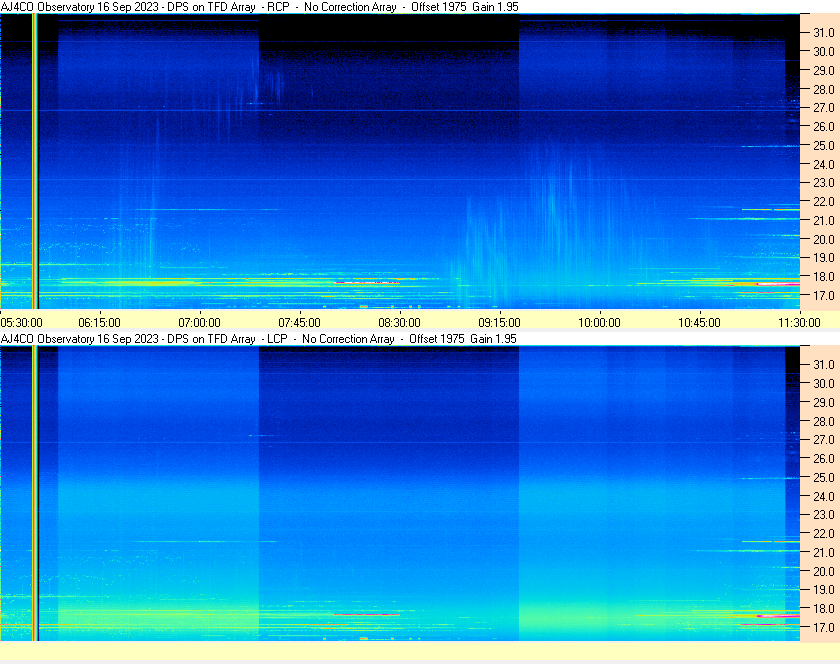Select the 10:00:00 time axis label
The height and width of the screenshot is (664, 840).
pyautogui.click(x=599, y=323)
